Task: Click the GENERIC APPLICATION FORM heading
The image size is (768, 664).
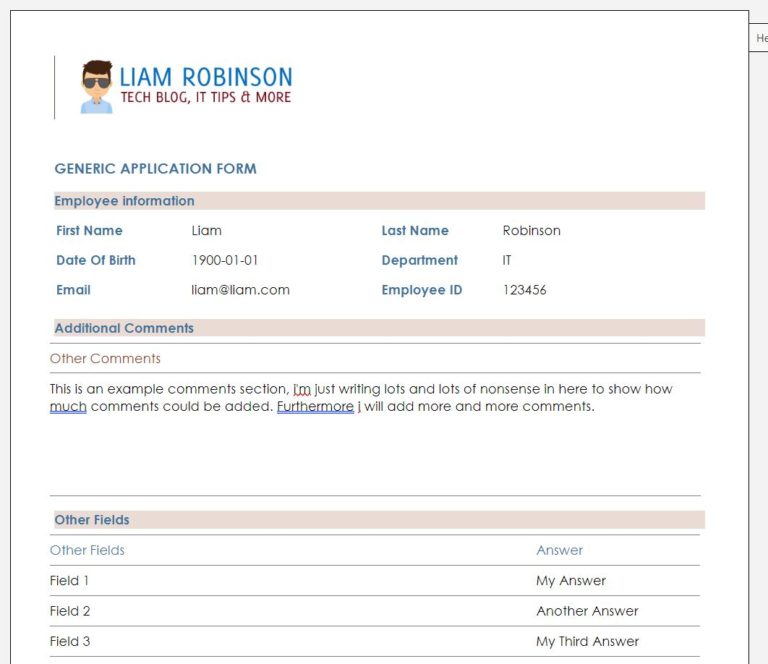Action: 155,168
